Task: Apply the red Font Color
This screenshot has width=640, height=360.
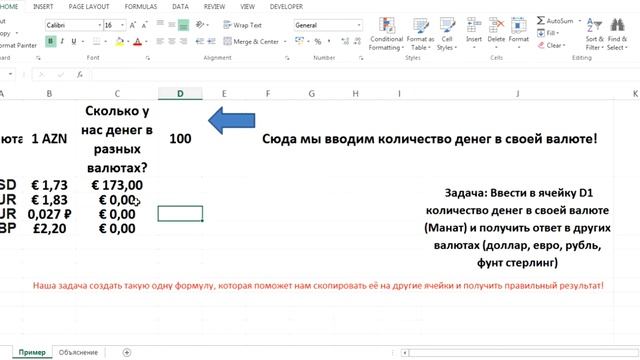Action: [138, 41]
